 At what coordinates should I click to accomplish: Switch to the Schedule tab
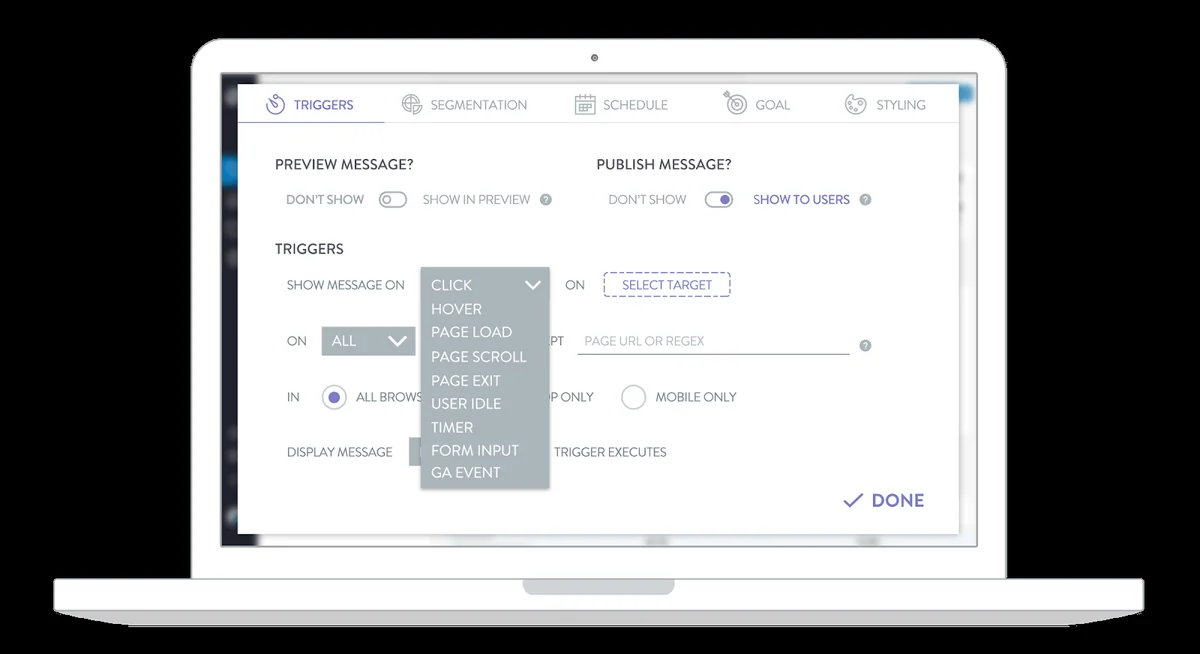[x=637, y=104]
